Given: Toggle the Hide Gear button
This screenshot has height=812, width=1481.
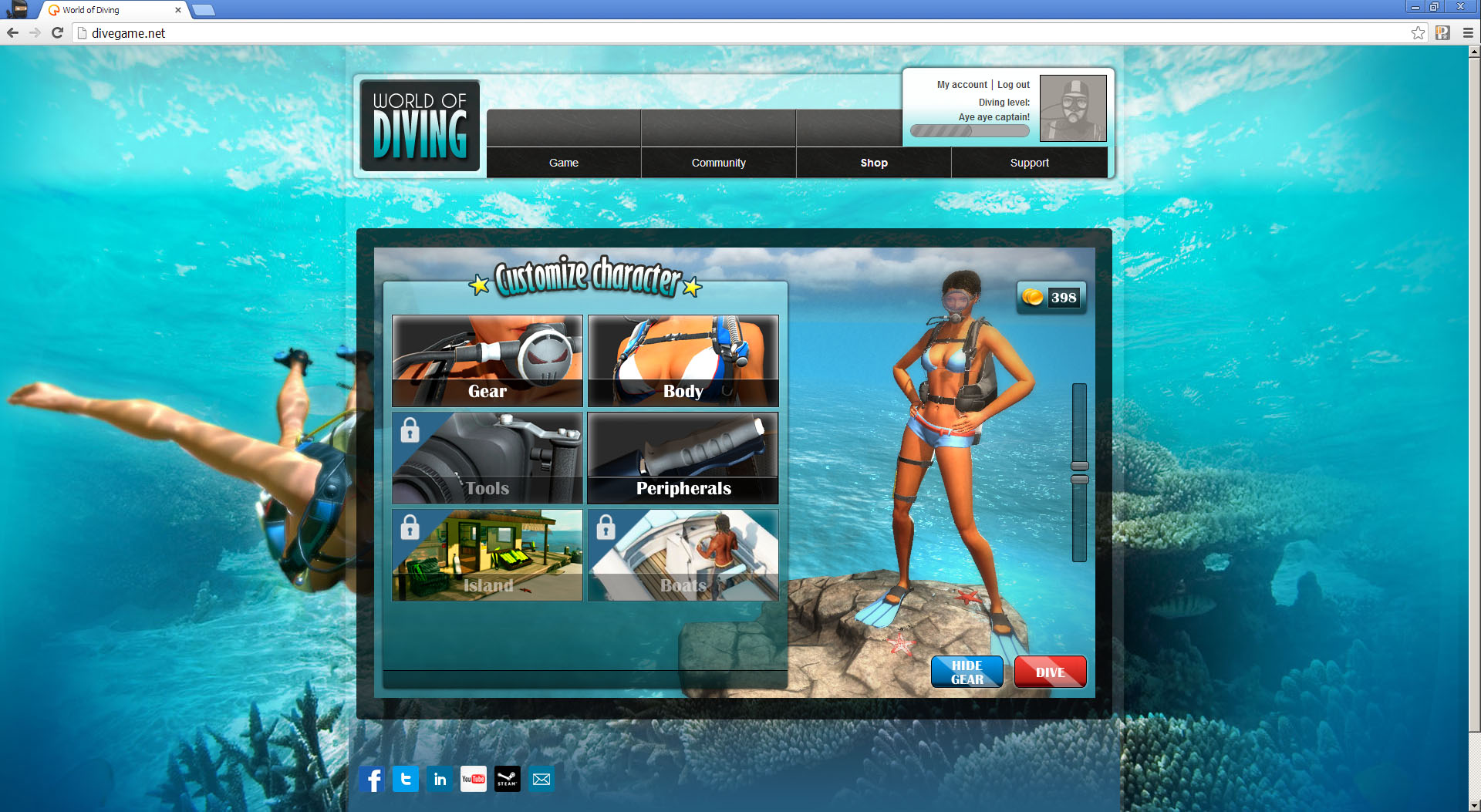Looking at the screenshot, I should (967, 672).
